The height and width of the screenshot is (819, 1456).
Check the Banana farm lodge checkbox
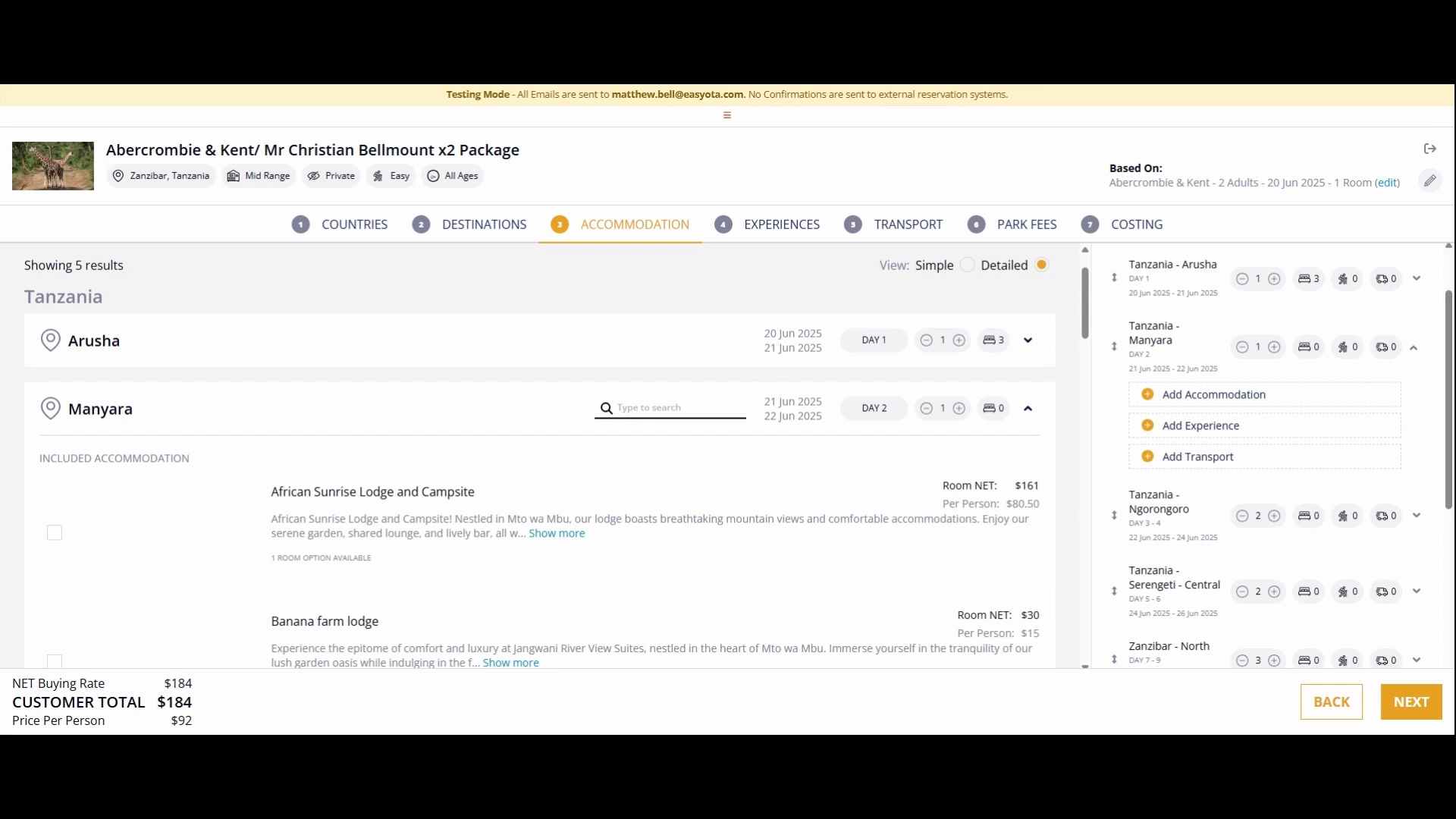pos(55,661)
